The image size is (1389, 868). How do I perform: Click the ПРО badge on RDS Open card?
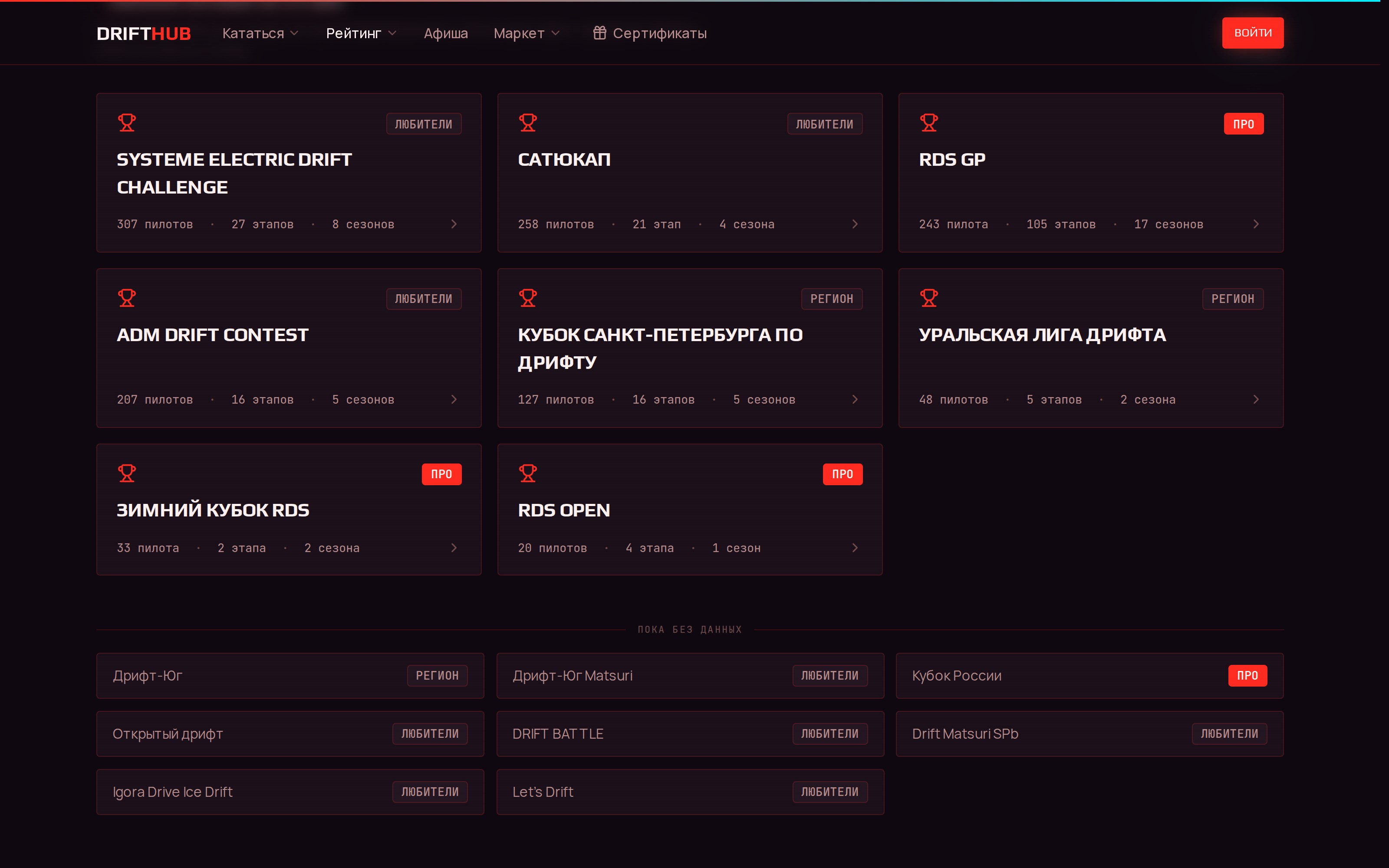842,474
